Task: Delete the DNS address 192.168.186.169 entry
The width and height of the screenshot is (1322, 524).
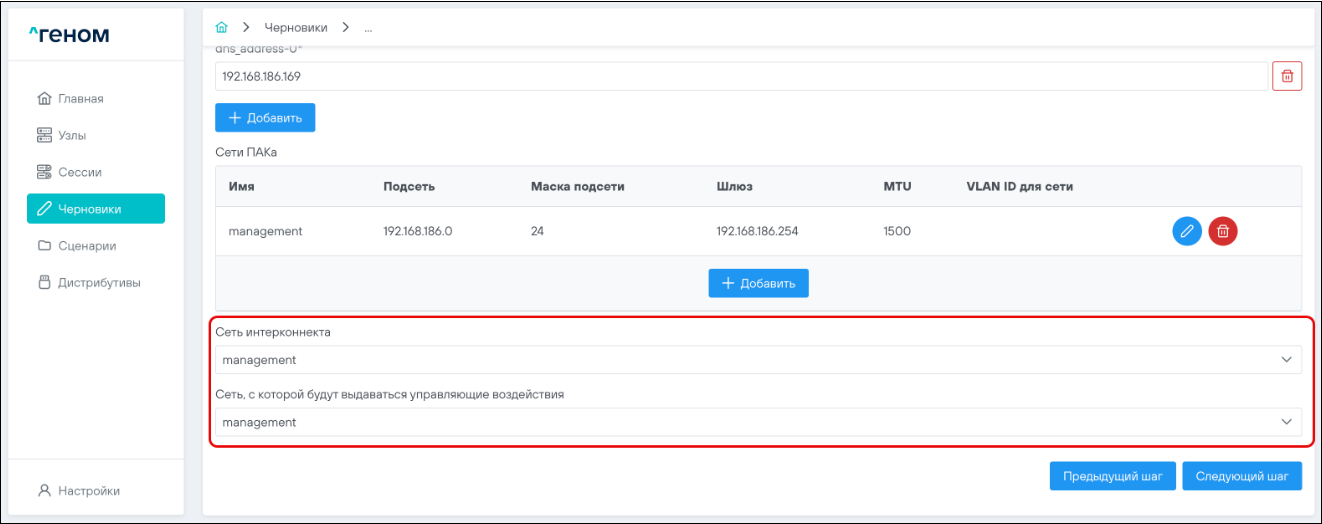Action: pos(1286,76)
